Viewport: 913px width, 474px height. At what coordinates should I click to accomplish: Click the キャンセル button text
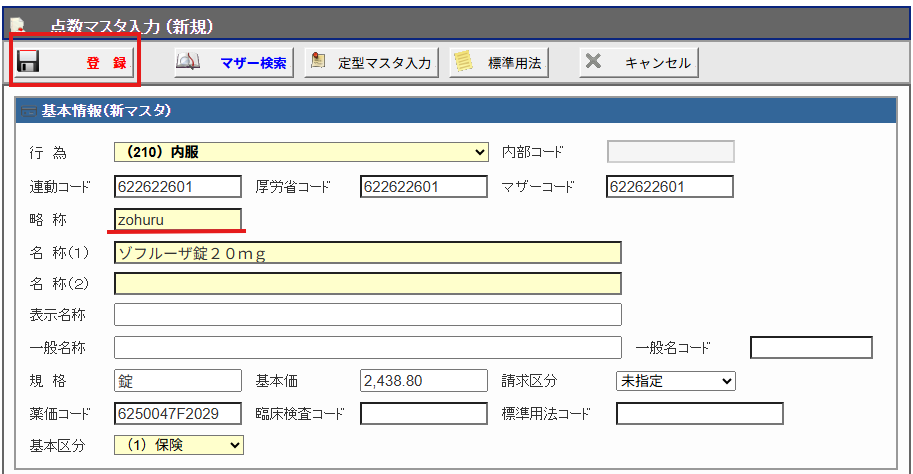(657, 63)
